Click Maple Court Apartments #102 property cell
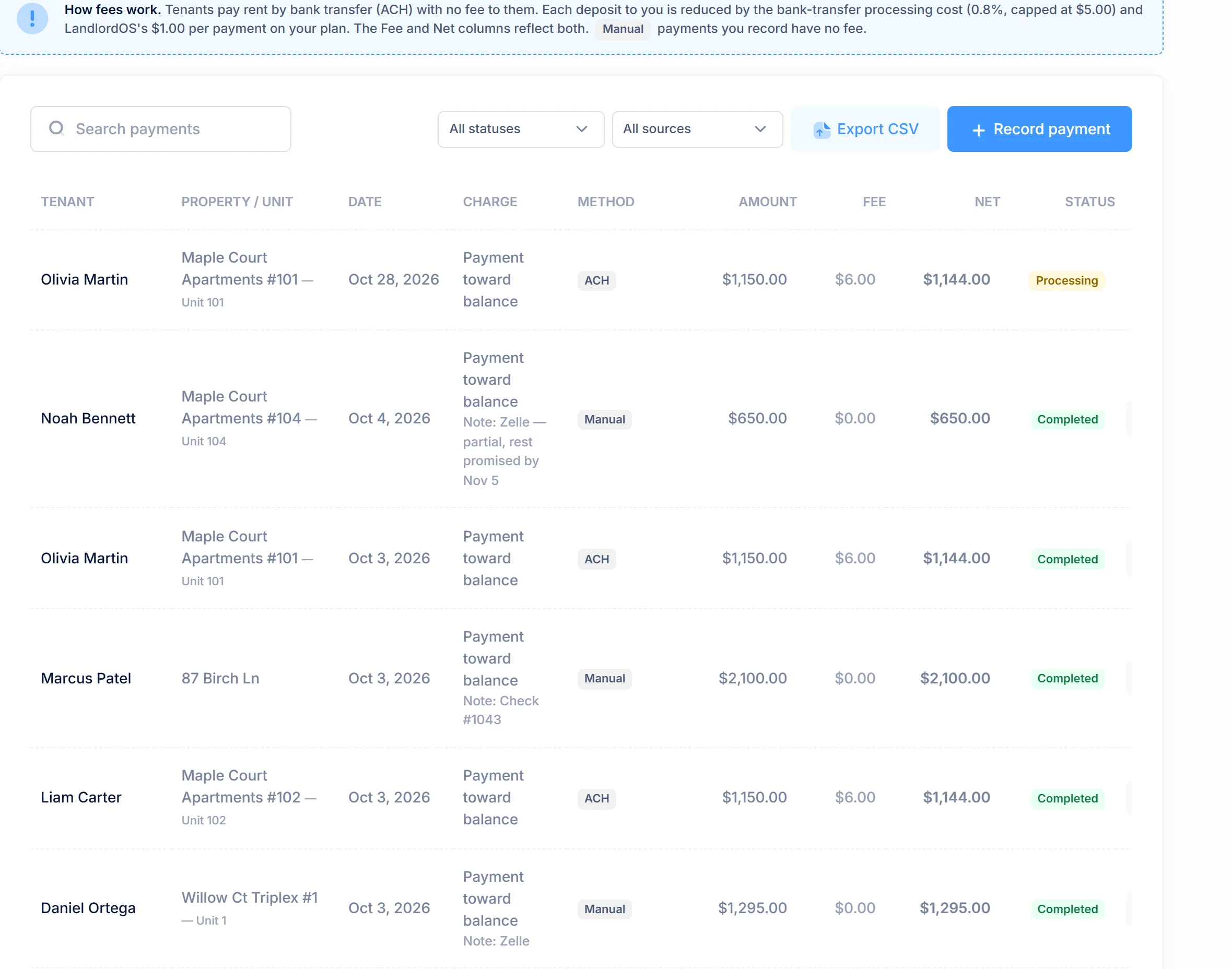This screenshot has width=1232, height=969. tap(249, 797)
